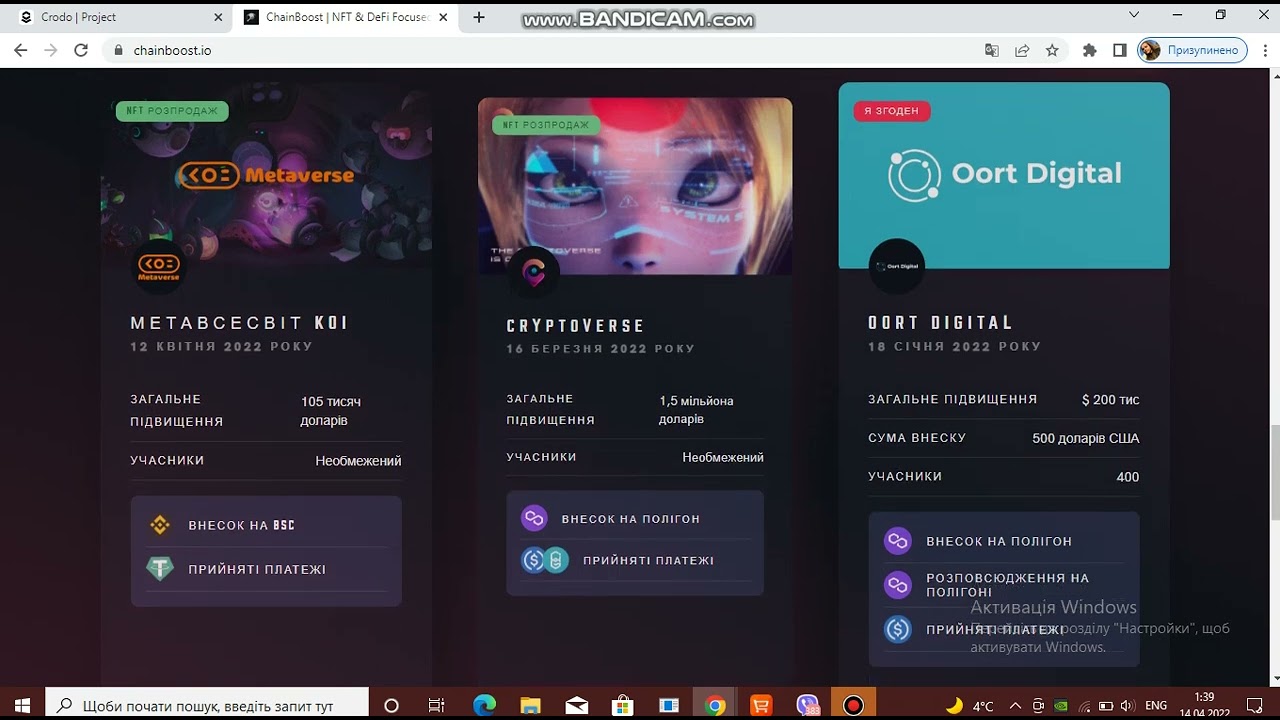Viewport: 1280px width, 720px height.
Task: Switch to Chrome on the taskbar
Action: coord(714,705)
